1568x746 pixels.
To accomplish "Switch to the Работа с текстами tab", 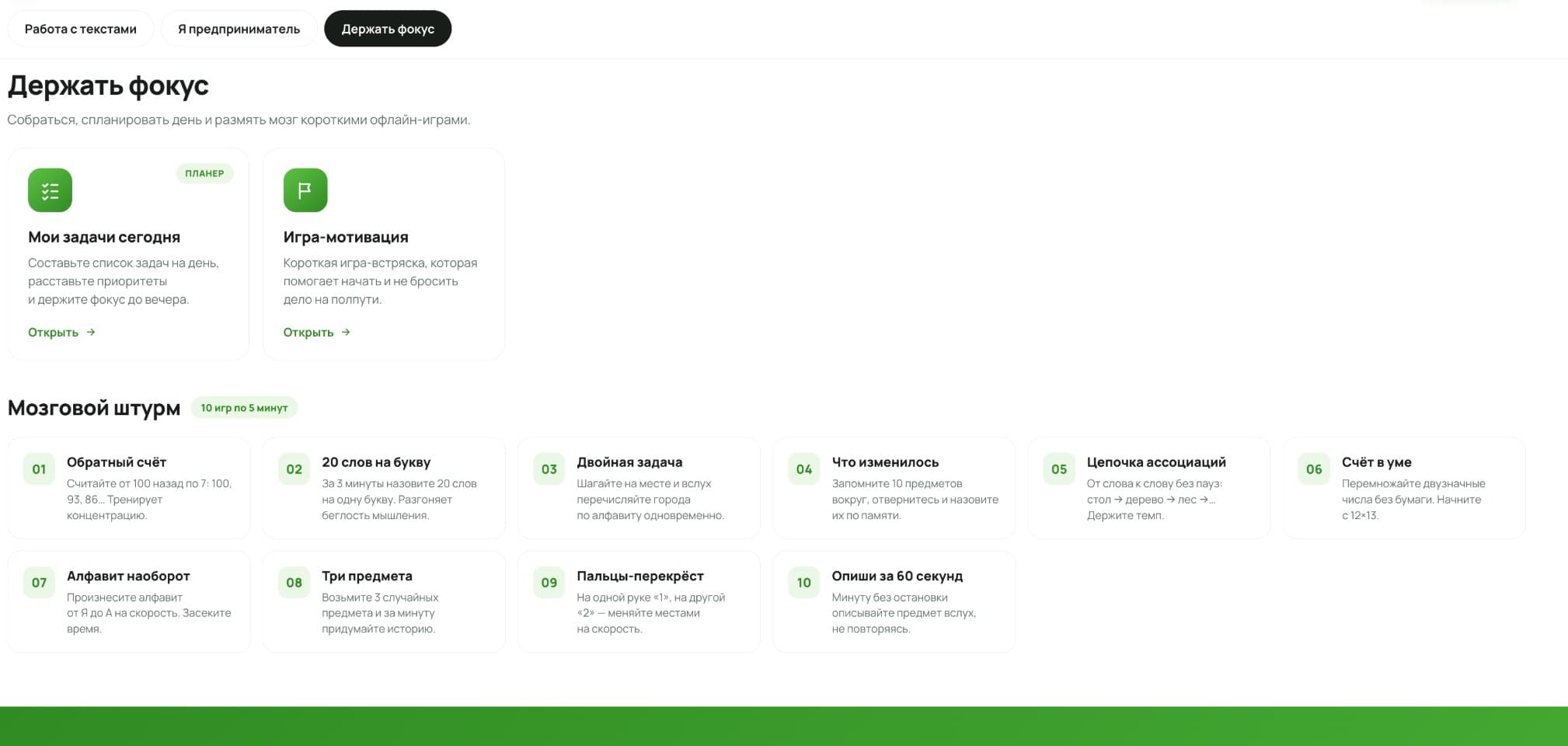I will pos(81,29).
